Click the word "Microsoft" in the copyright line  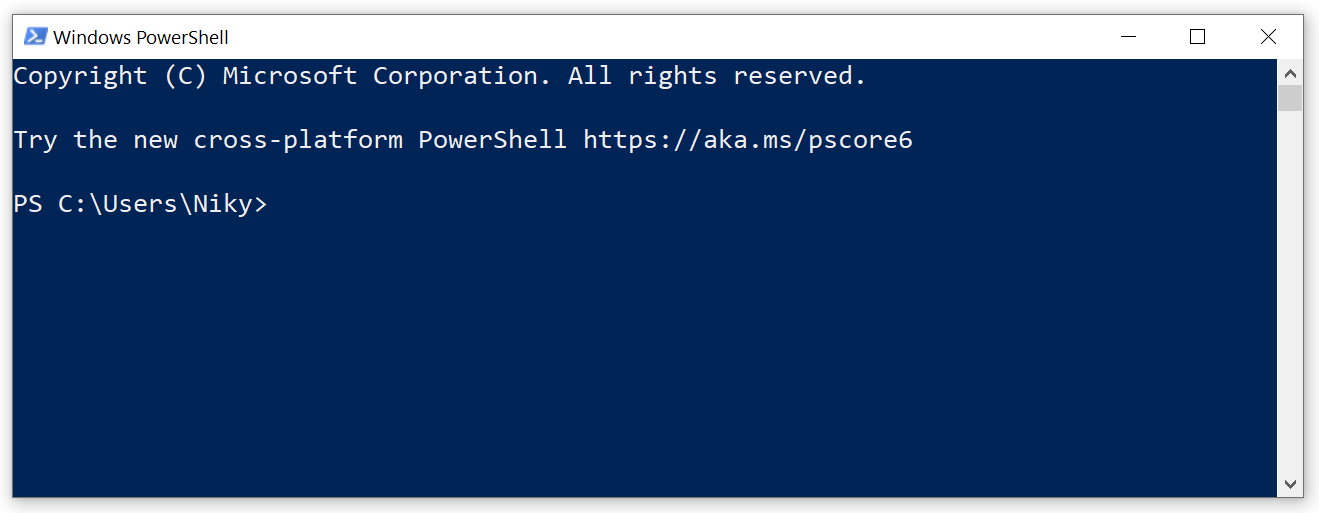click(290, 76)
